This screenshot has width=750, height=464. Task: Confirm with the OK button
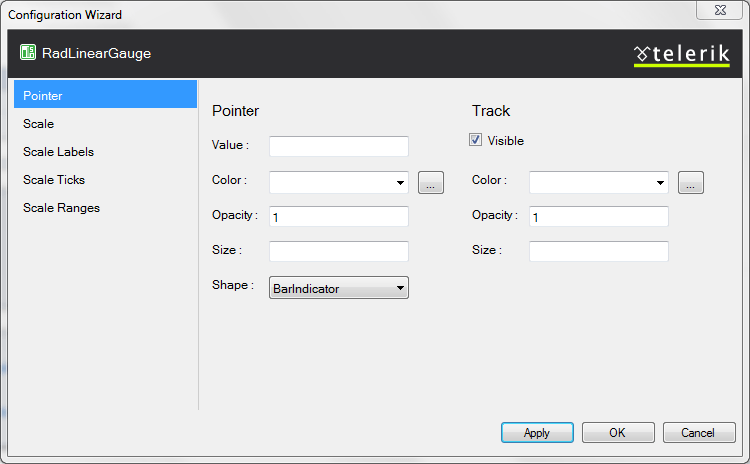[618, 432]
